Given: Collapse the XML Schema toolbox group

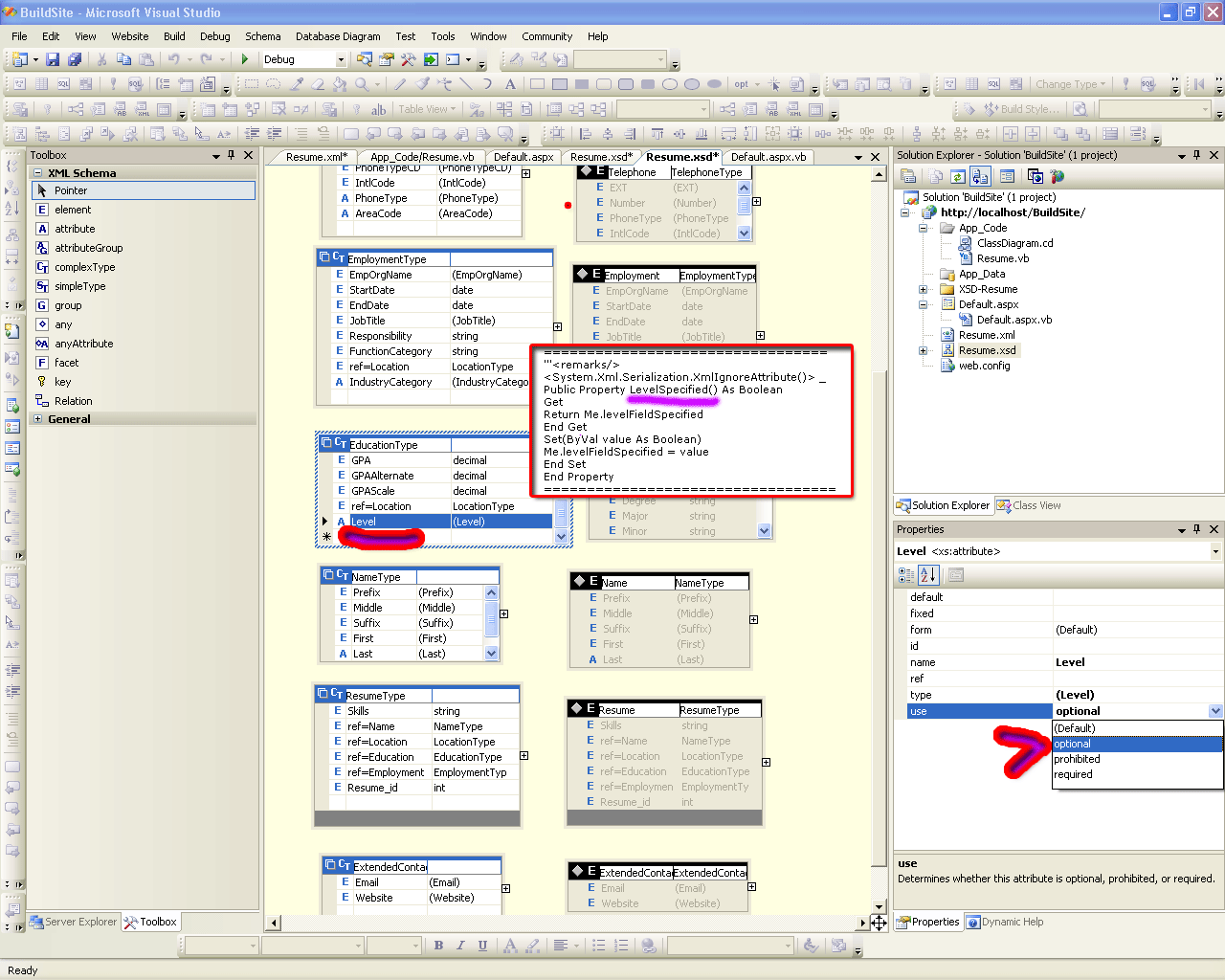Looking at the screenshot, I should click(x=37, y=173).
